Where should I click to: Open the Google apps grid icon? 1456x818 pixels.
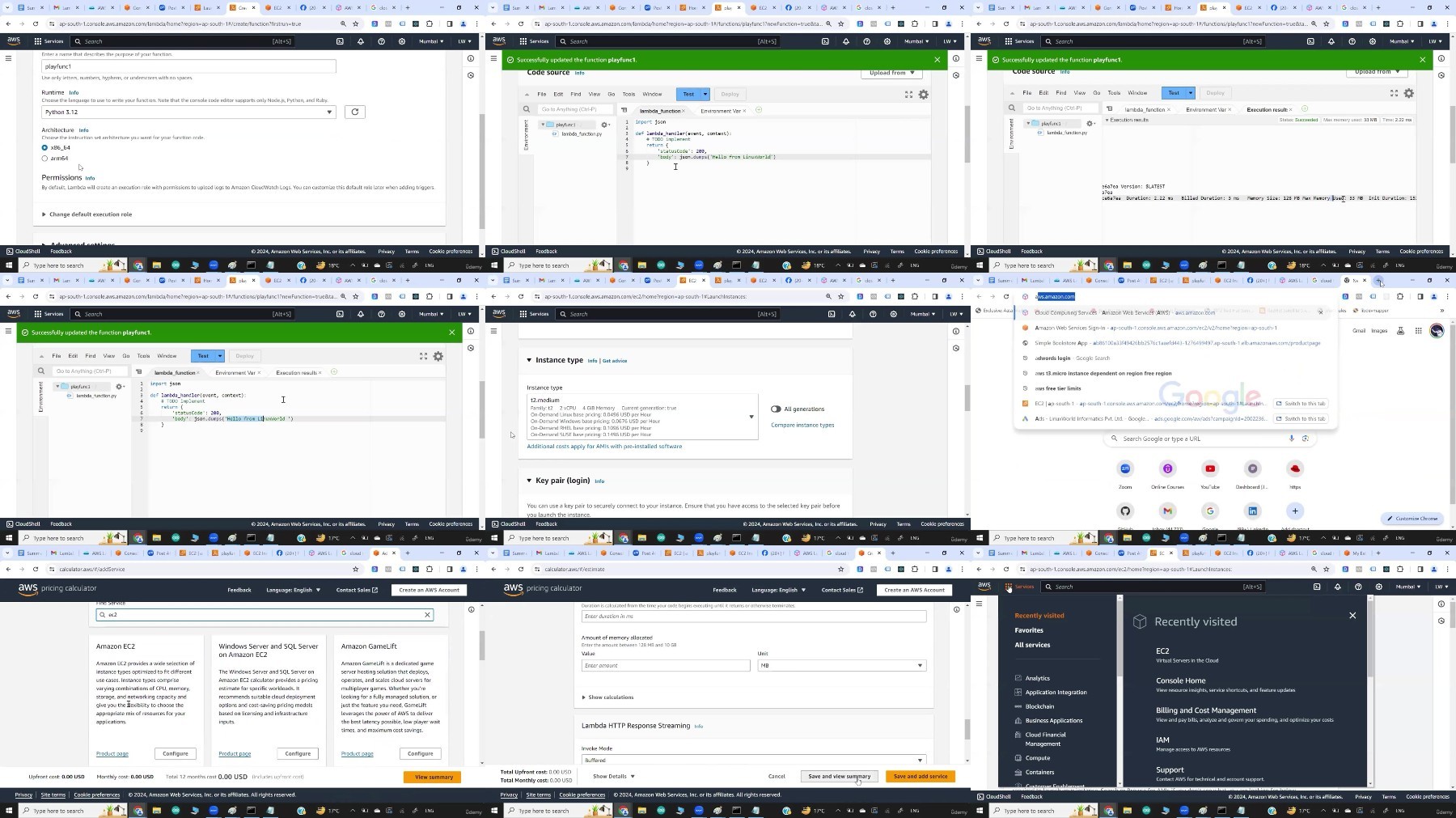click(x=1418, y=330)
